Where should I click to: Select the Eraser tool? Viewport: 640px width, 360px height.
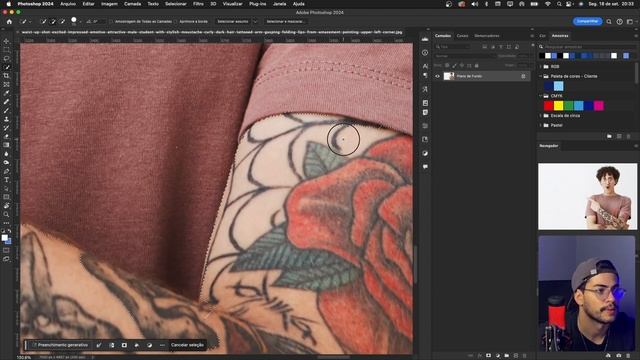pos(6,136)
